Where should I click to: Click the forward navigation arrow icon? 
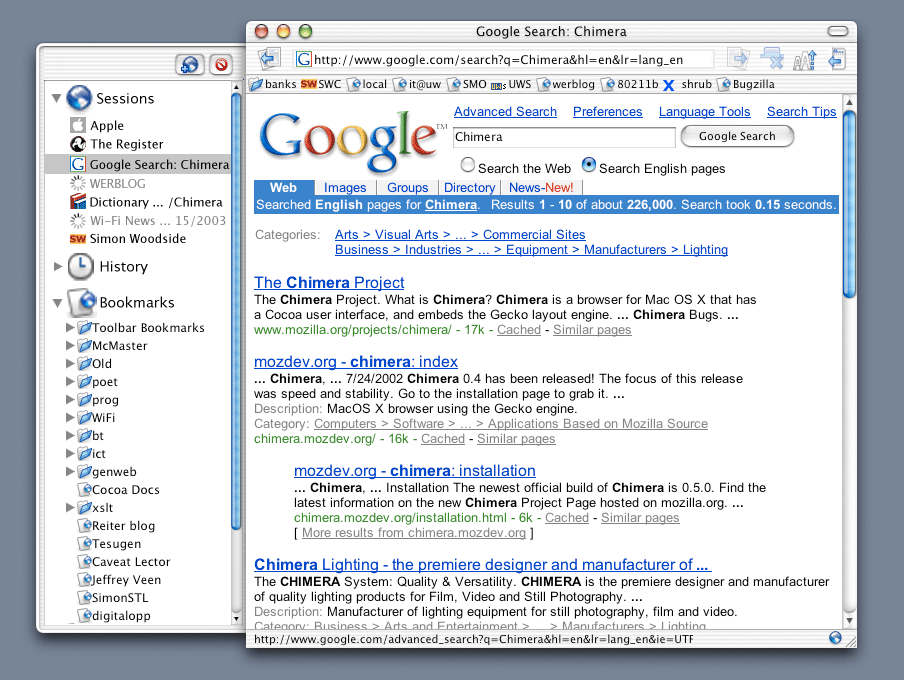point(738,59)
